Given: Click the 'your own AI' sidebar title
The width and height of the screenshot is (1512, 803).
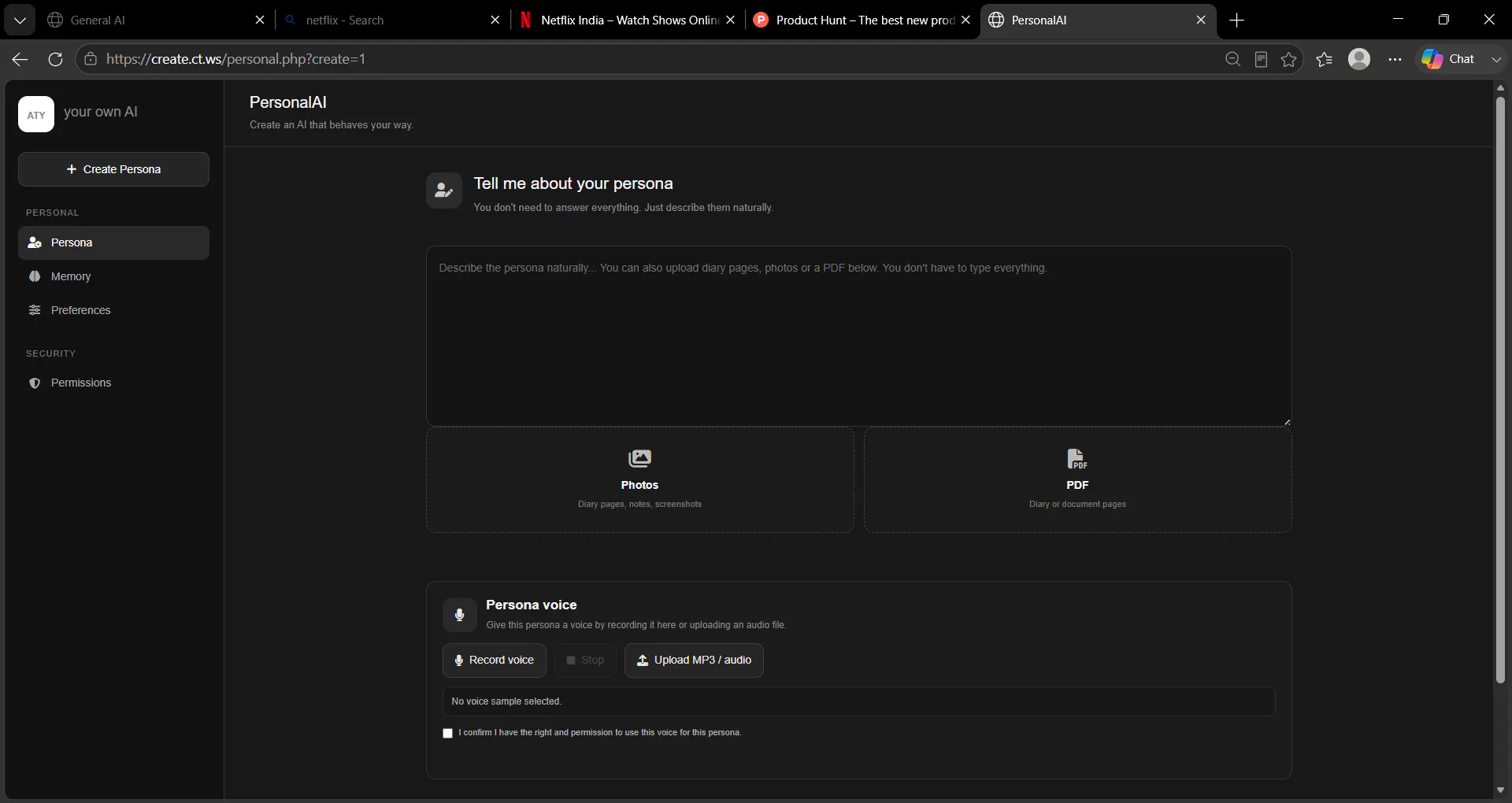Looking at the screenshot, I should coord(101,112).
